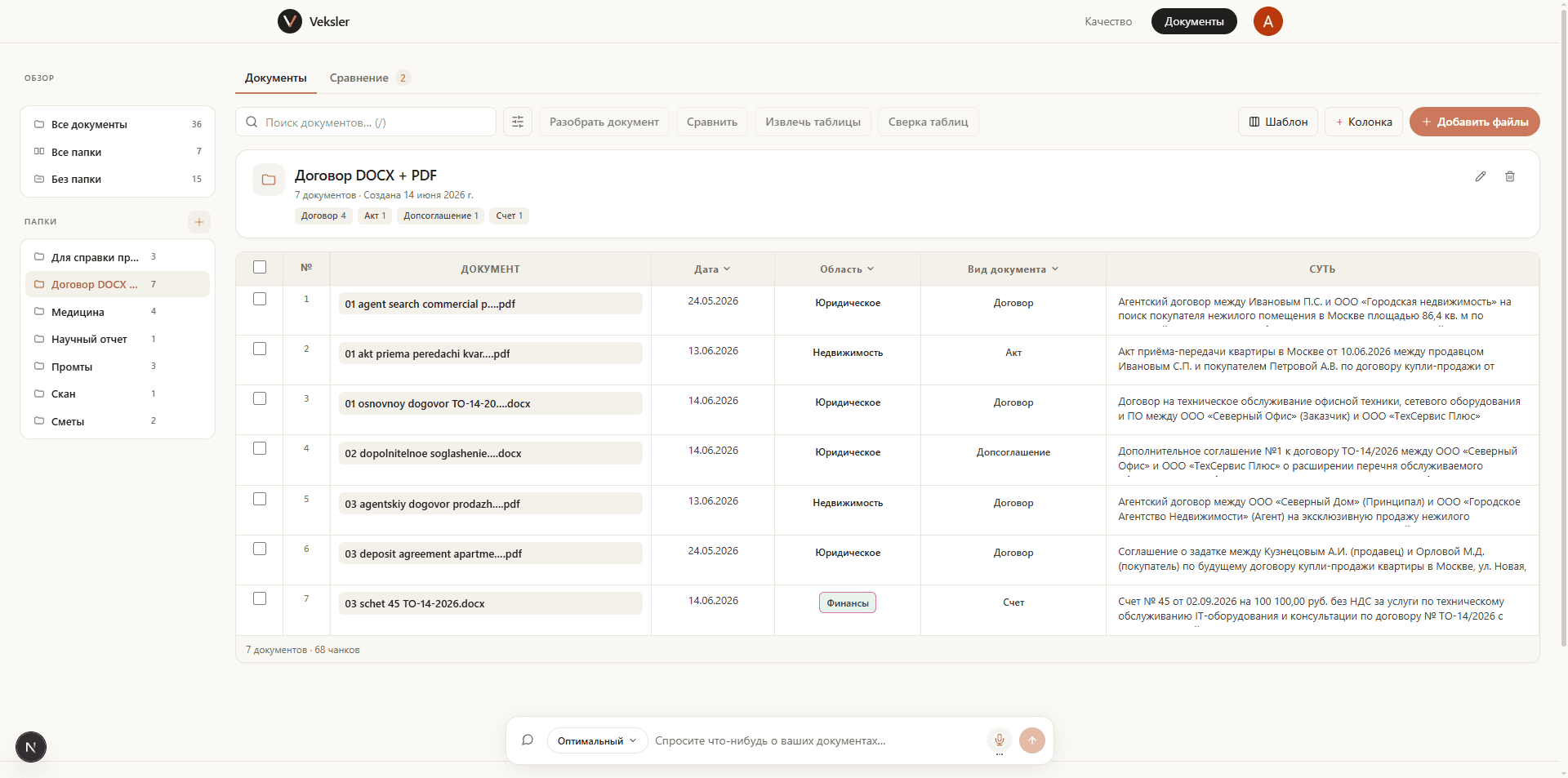Activate the microphone voice input icon
1568x778 pixels.
point(999,740)
